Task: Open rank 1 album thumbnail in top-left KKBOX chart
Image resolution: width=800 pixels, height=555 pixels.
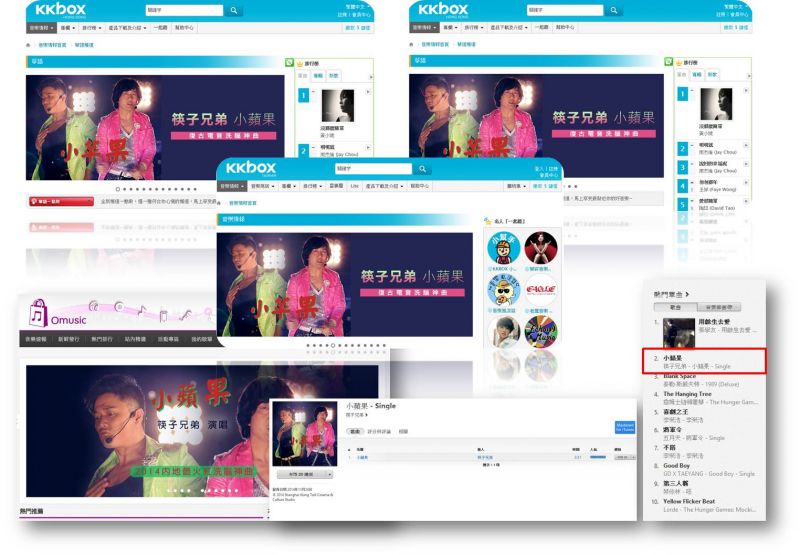Action: pyautogui.click(x=338, y=106)
